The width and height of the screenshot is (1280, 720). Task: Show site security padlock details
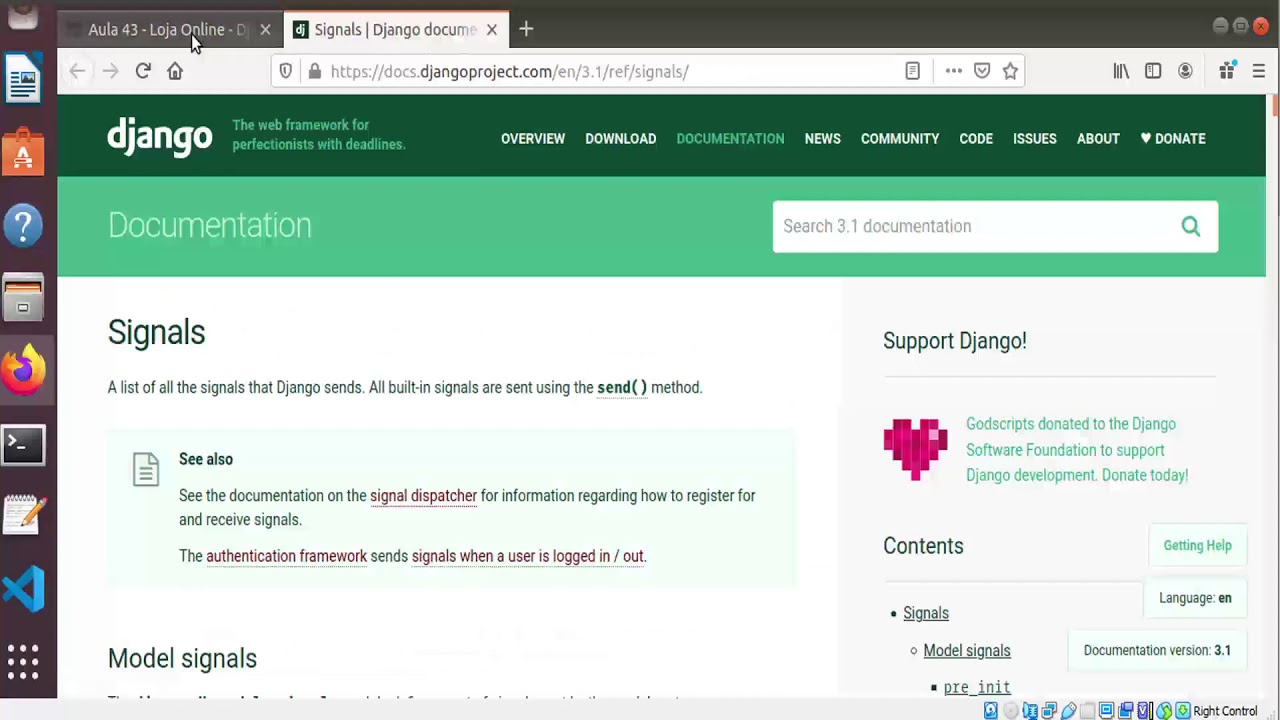point(314,71)
